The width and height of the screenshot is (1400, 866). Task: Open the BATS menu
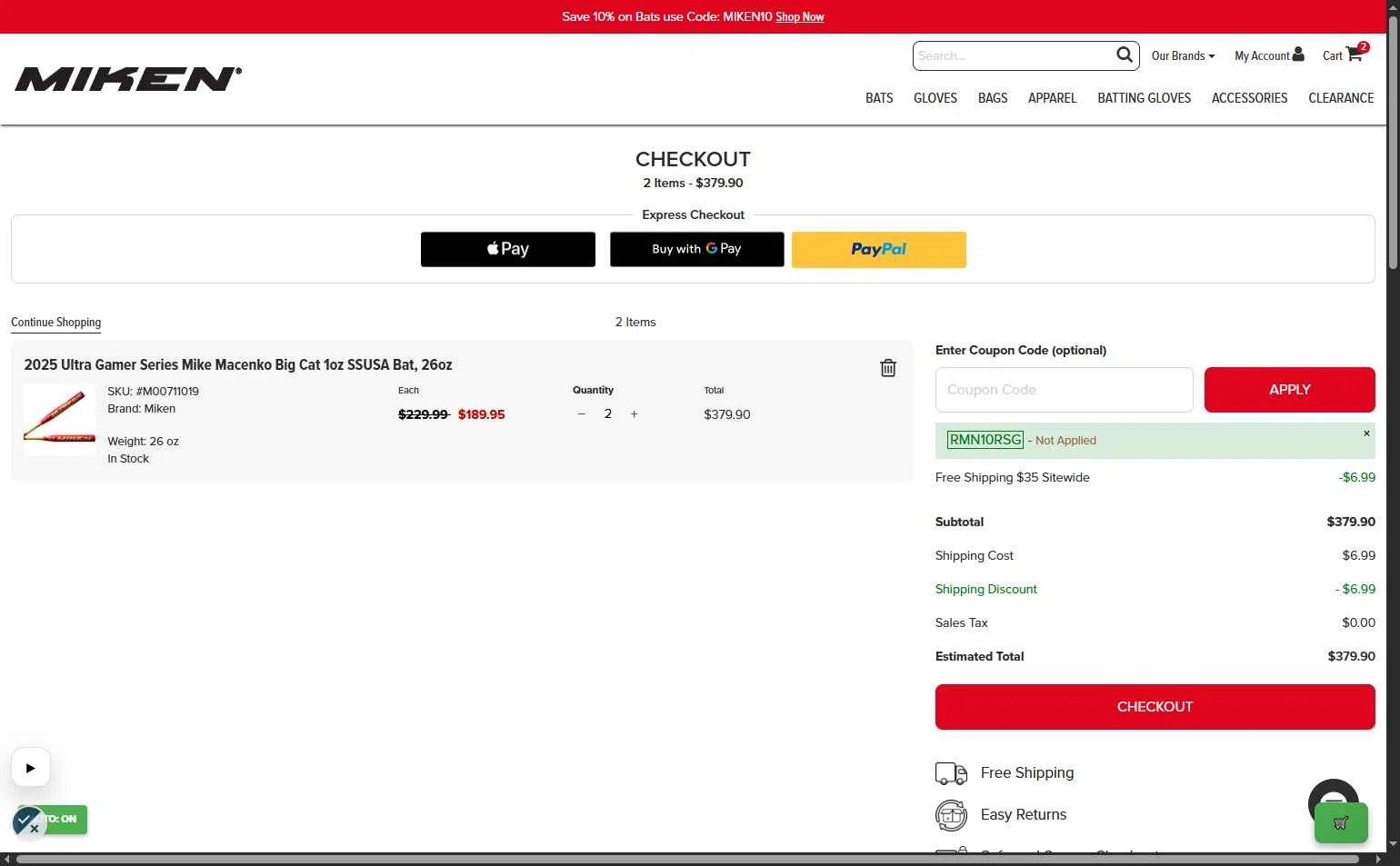879,98
